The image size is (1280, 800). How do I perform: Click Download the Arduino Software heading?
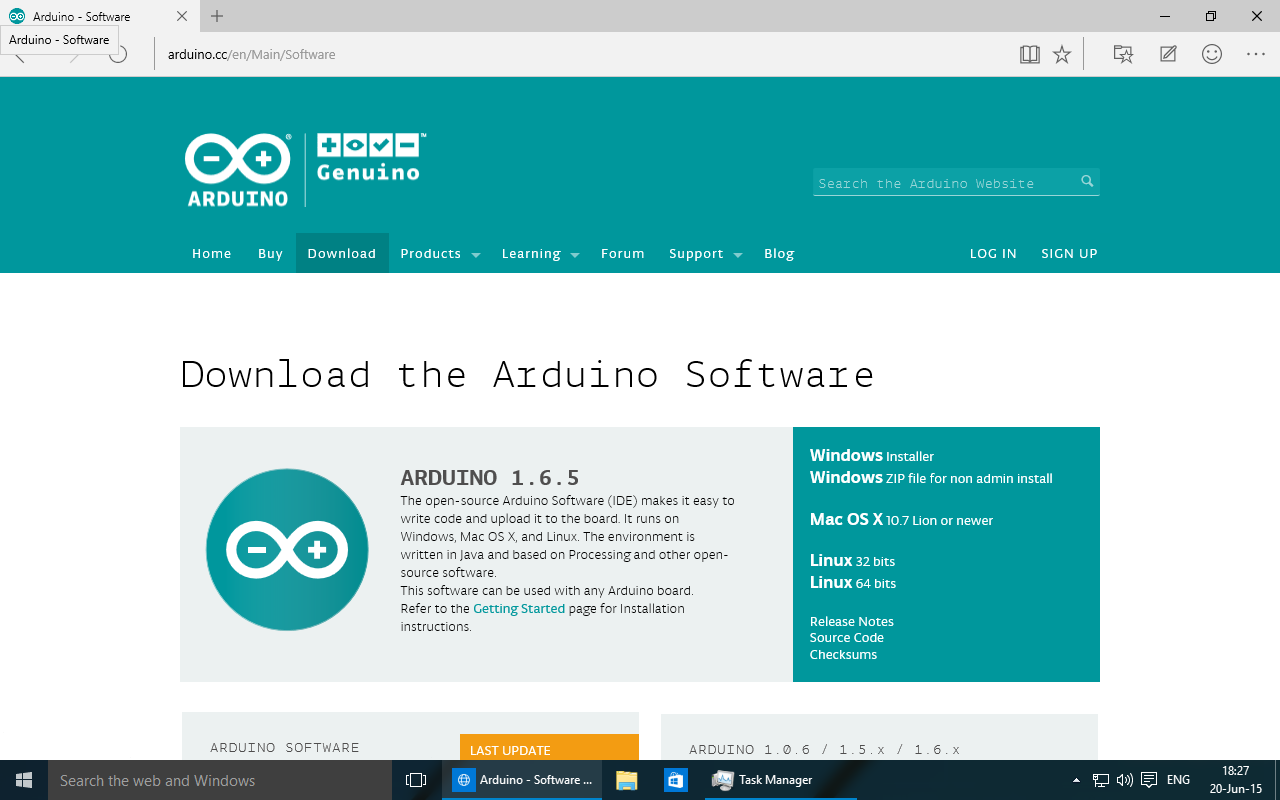tap(527, 374)
